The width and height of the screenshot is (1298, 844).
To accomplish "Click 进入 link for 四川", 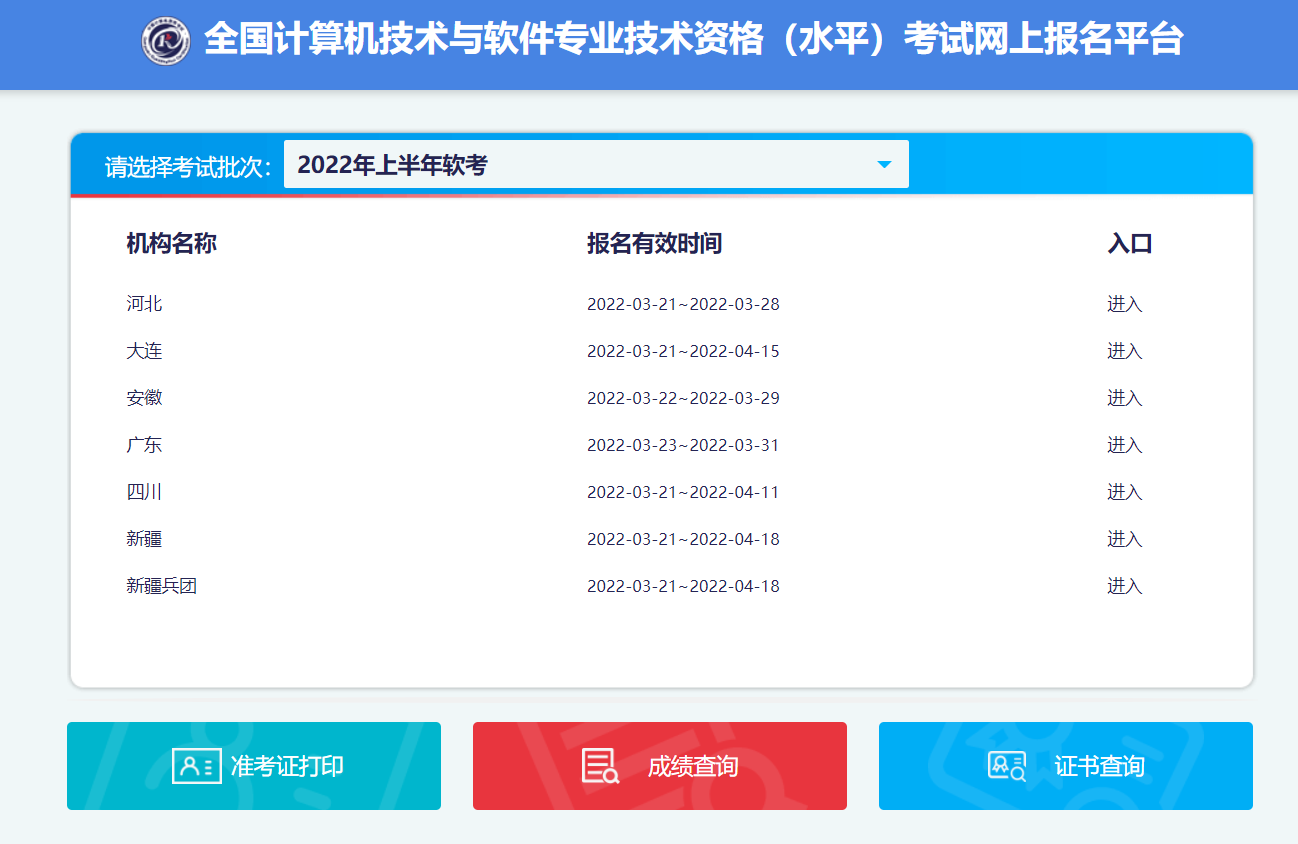I will click(x=1124, y=492).
